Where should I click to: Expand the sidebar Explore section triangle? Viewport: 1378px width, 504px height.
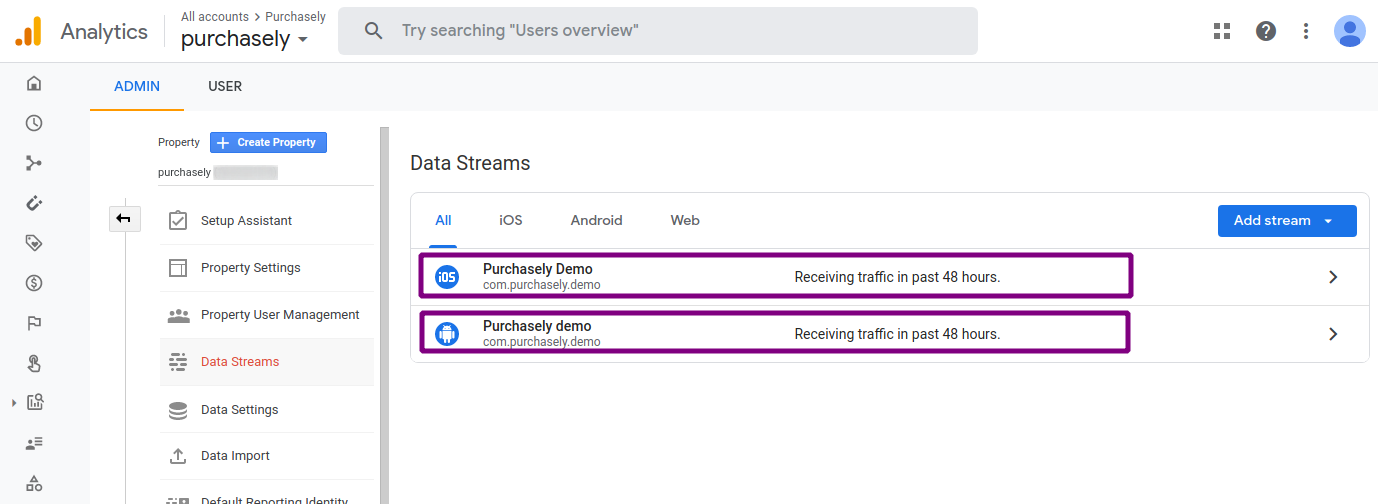click(x=14, y=403)
